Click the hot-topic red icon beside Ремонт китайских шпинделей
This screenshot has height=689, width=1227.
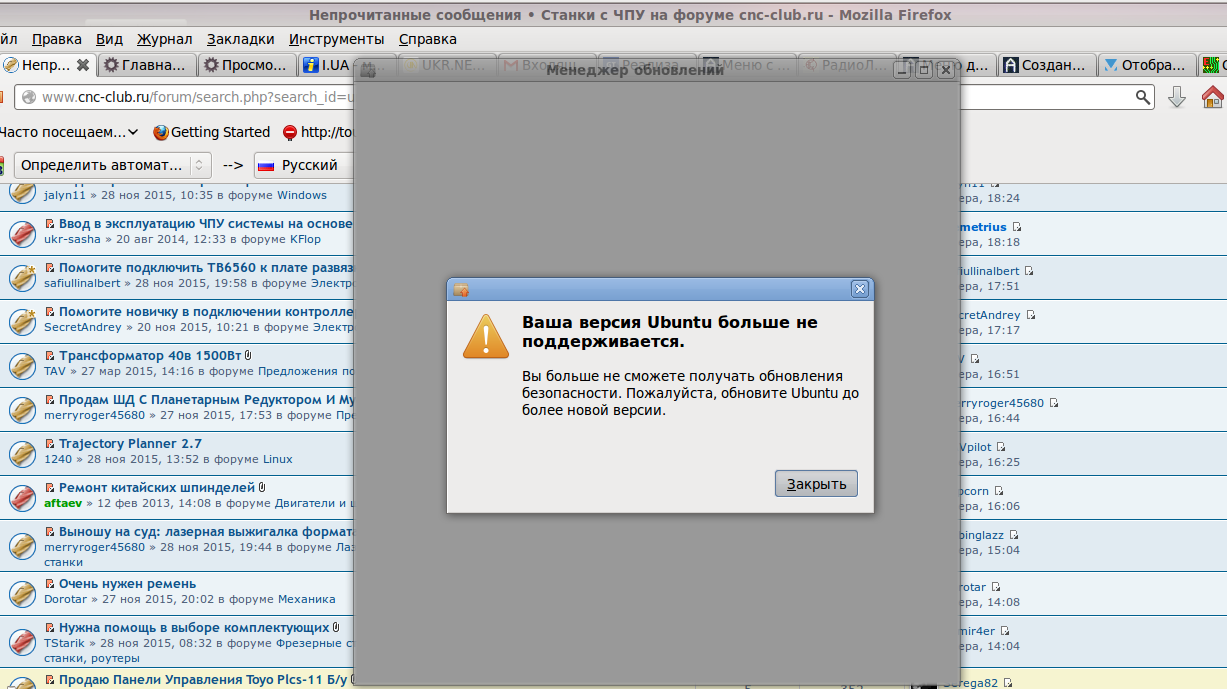pyautogui.click(x=22, y=497)
